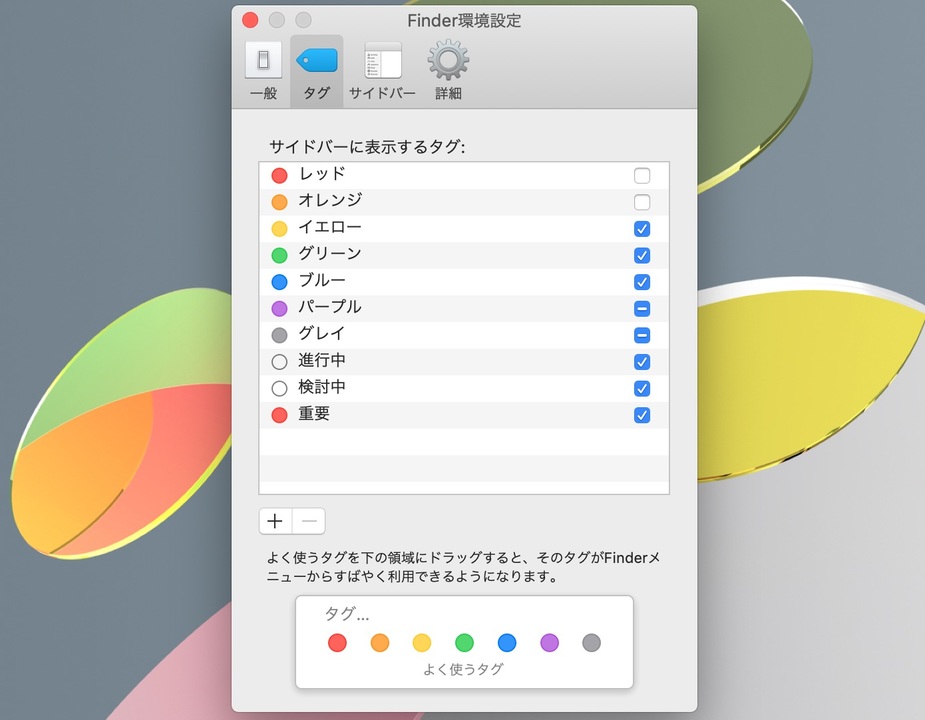The width and height of the screenshot is (925, 720).
Task: Uncheck the 進行中 tag checkbox
Action: pyautogui.click(x=642, y=362)
